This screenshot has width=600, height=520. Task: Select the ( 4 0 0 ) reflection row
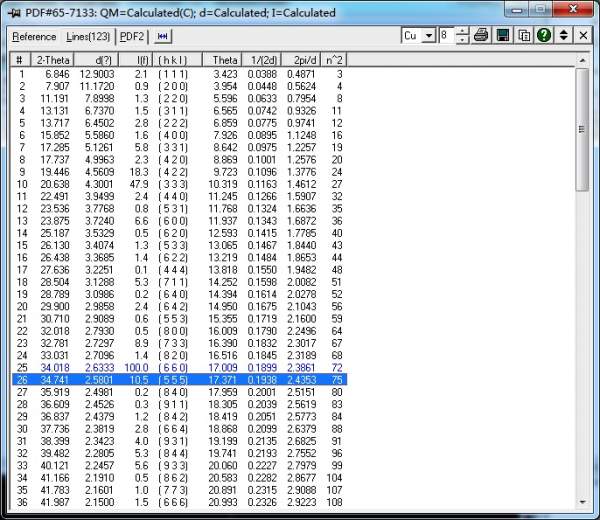coord(178,135)
